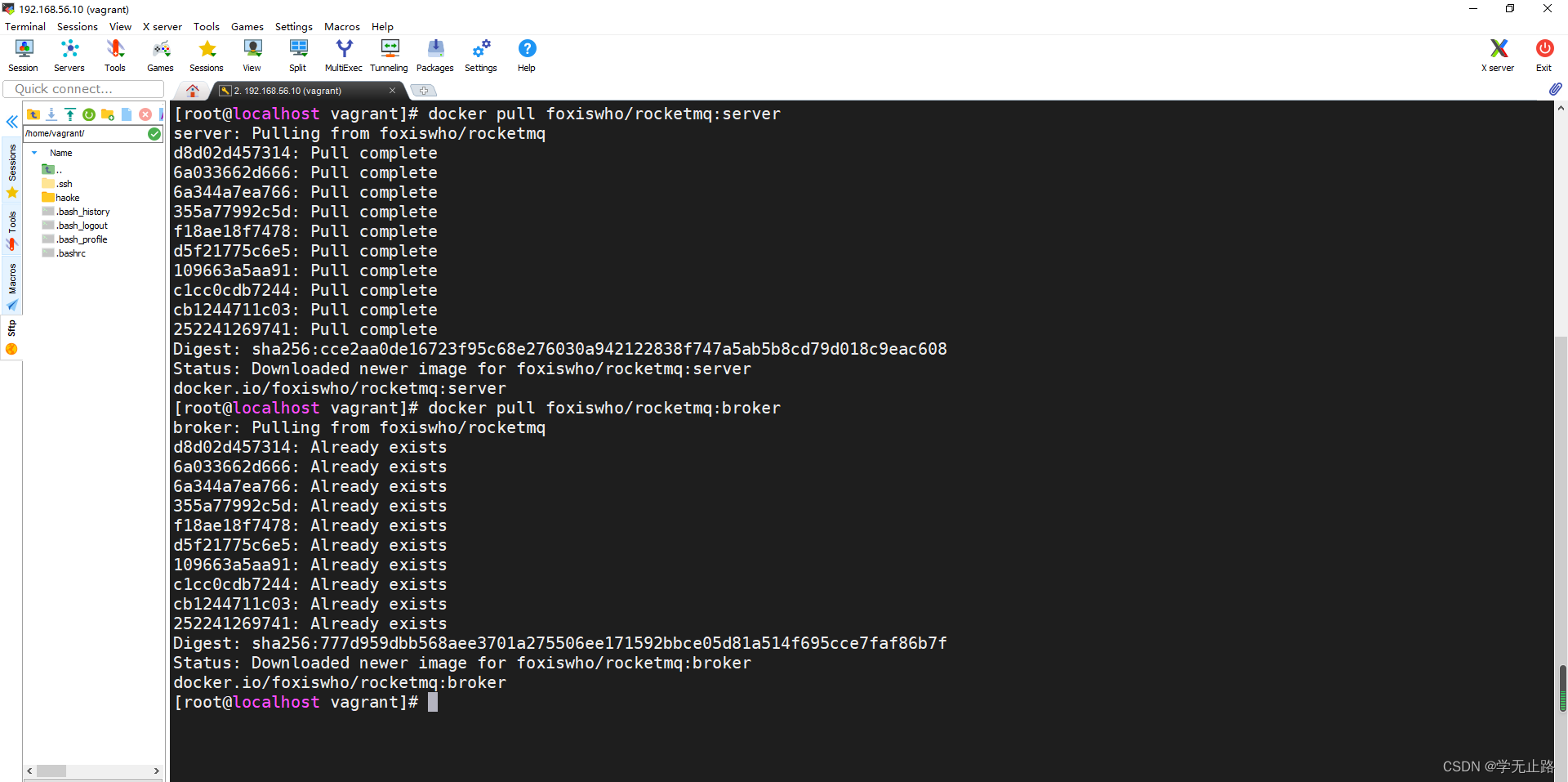Create new folder in SFTP panel

(108, 114)
